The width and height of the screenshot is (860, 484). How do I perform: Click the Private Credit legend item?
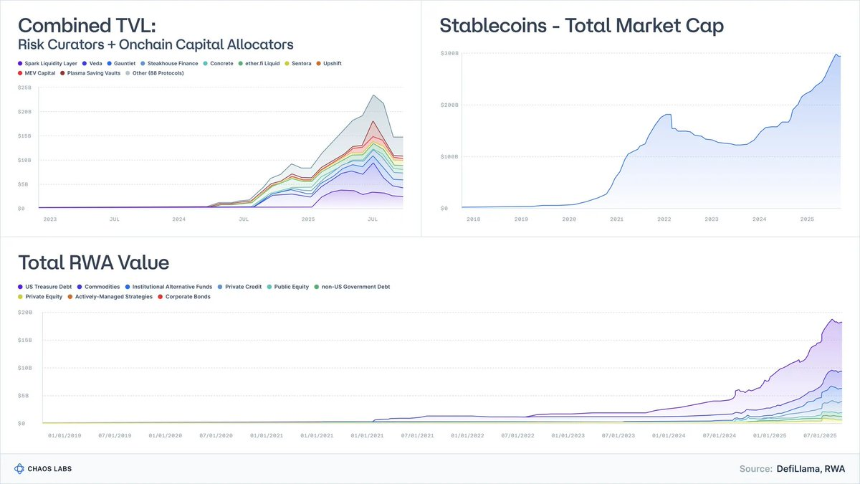click(x=240, y=286)
